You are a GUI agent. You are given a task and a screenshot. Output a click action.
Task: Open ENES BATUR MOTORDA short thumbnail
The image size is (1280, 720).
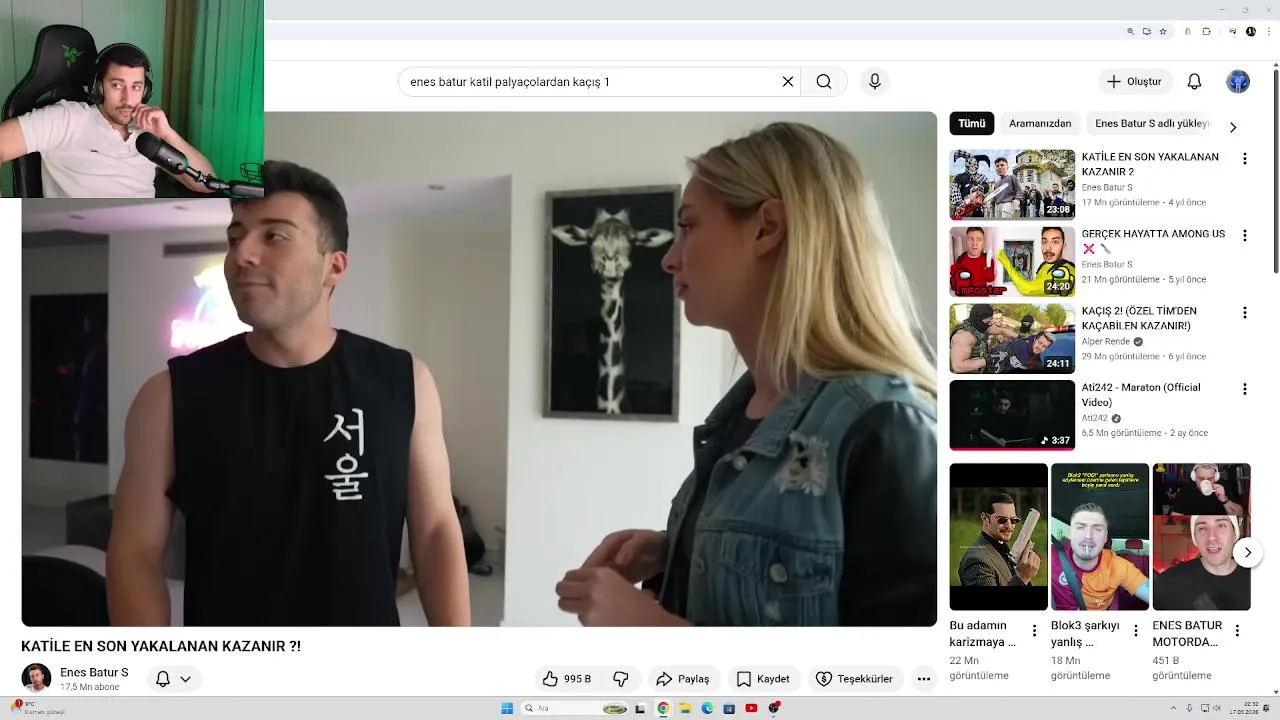pos(1201,536)
